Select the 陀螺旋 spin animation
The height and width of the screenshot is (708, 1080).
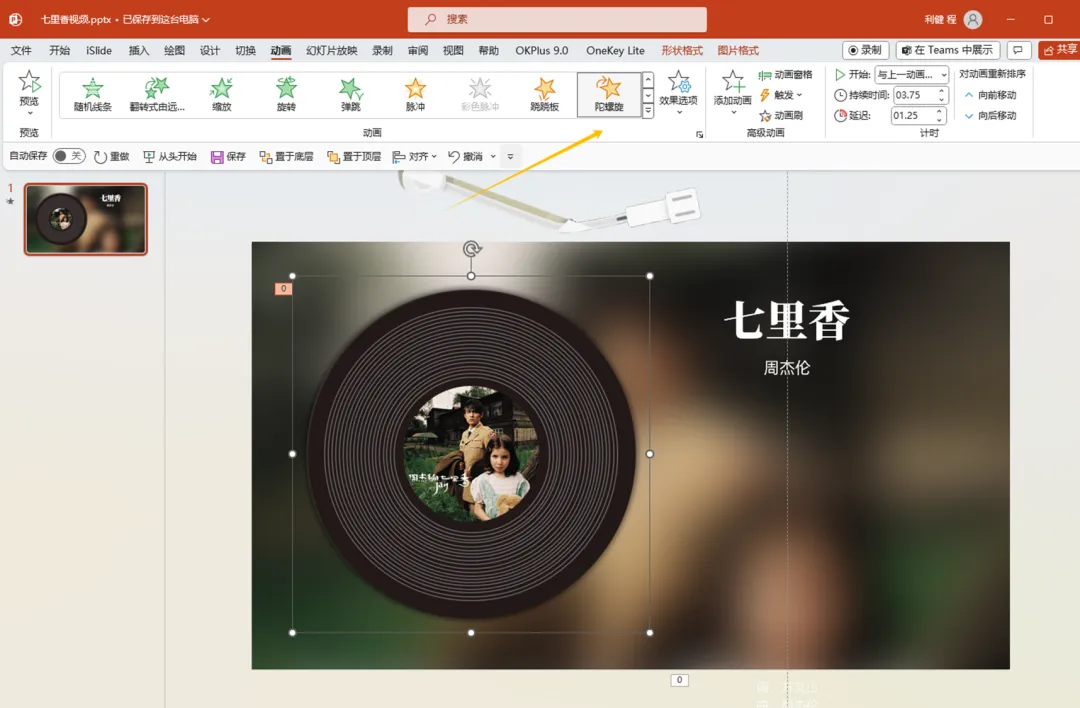(x=609, y=94)
